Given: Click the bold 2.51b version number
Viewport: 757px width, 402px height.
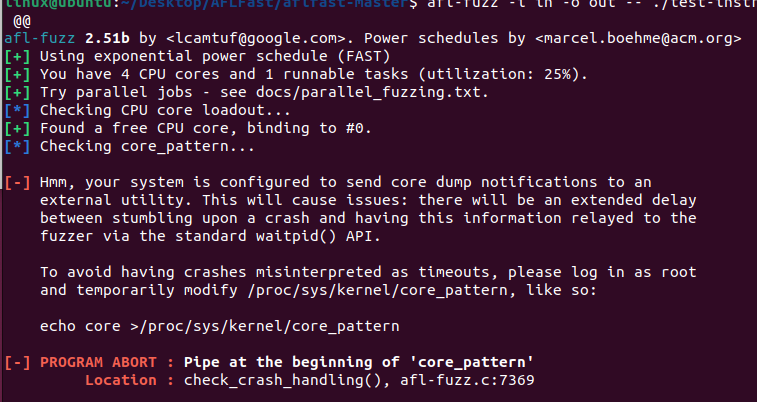Looking at the screenshot, I should pyautogui.click(x=107, y=39).
